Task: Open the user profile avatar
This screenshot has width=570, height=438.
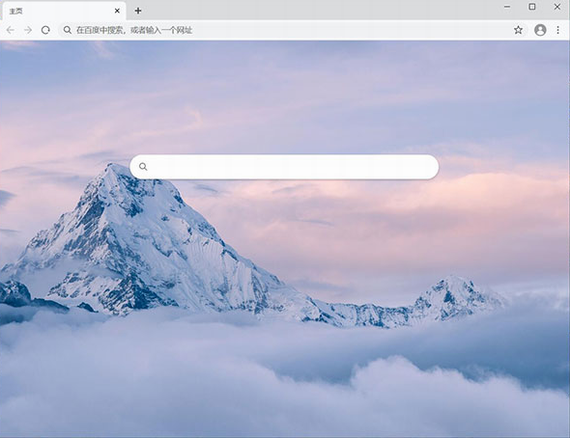Action: 540,30
